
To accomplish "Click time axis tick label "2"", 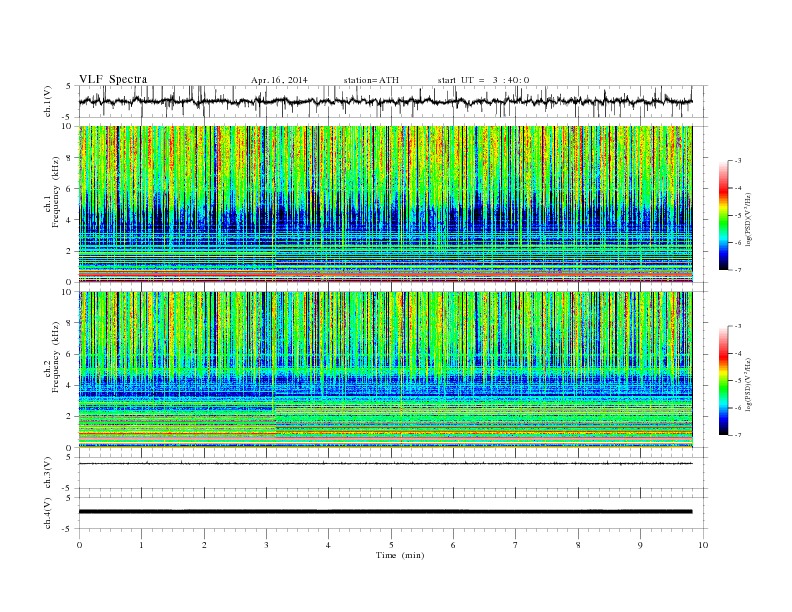I will (x=204, y=545).
